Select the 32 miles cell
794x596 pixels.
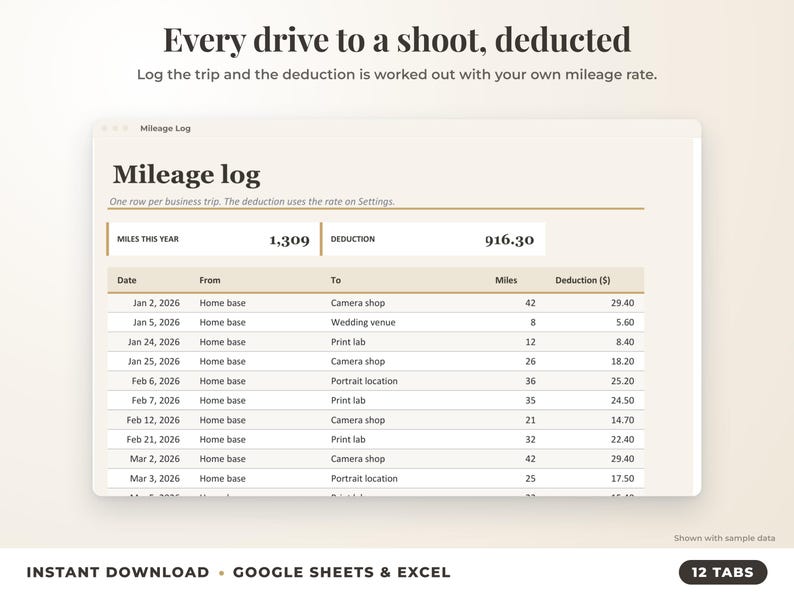(530, 439)
